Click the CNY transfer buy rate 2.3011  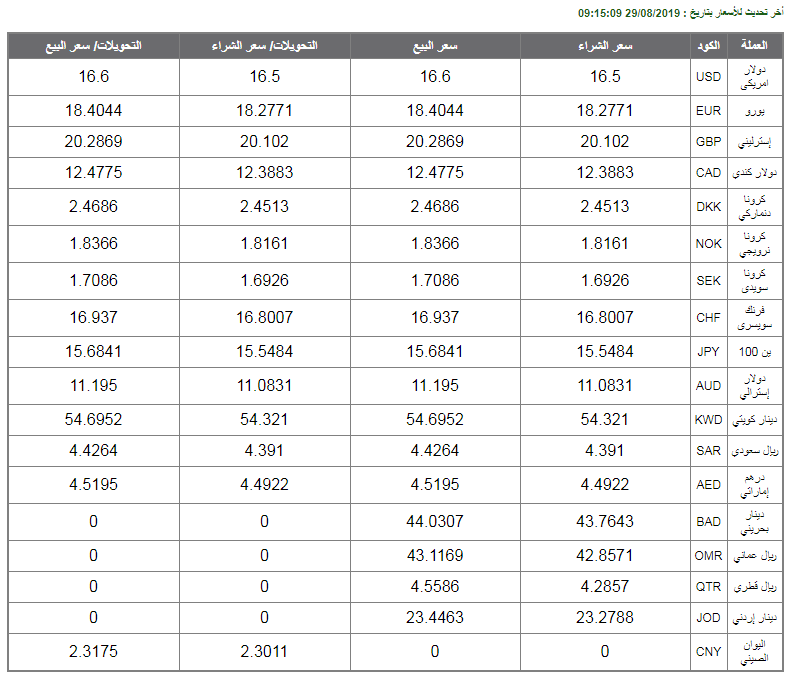264,651
